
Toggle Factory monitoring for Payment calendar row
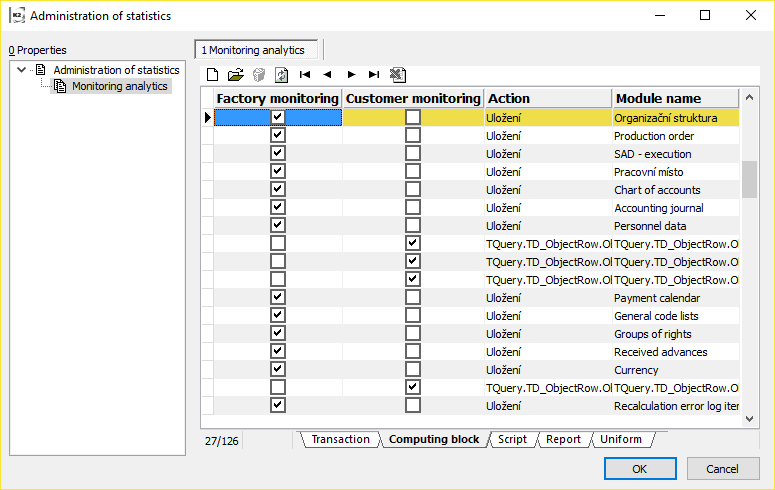pos(278,298)
